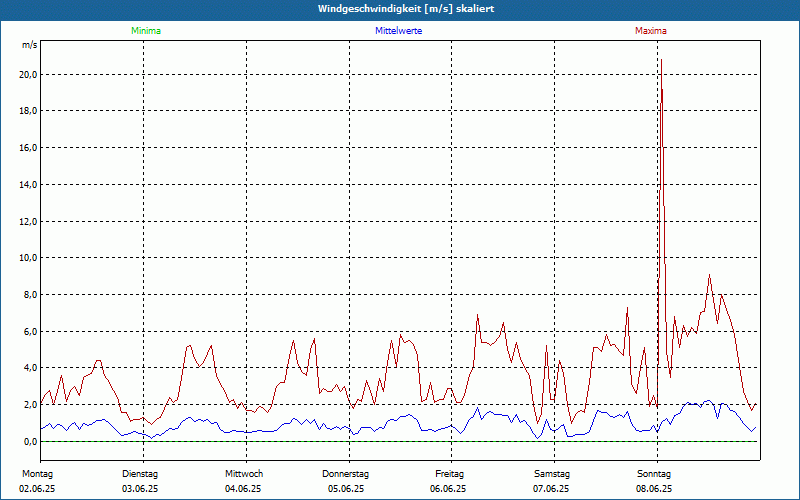Screen dimensions: 800x500
Task: Click the 03.06.25 date label
Action: pyautogui.click(x=140, y=489)
